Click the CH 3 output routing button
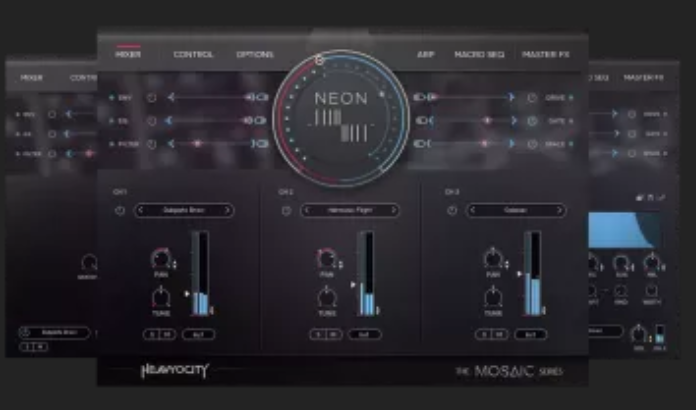The width and height of the screenshot is (696, 410). (x=530, y=335)
